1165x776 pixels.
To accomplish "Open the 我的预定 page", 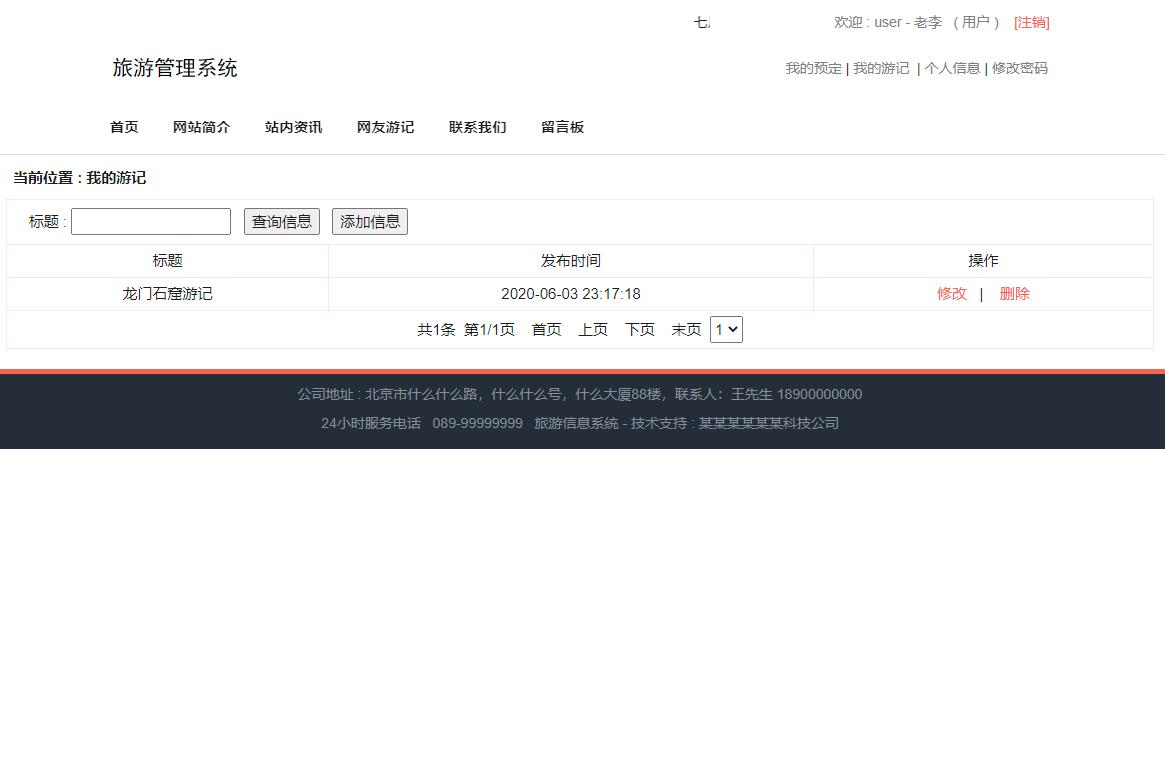I will 813,68.
